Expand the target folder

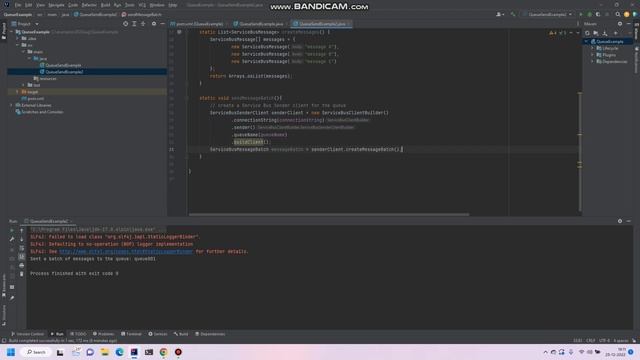point(18,92)
